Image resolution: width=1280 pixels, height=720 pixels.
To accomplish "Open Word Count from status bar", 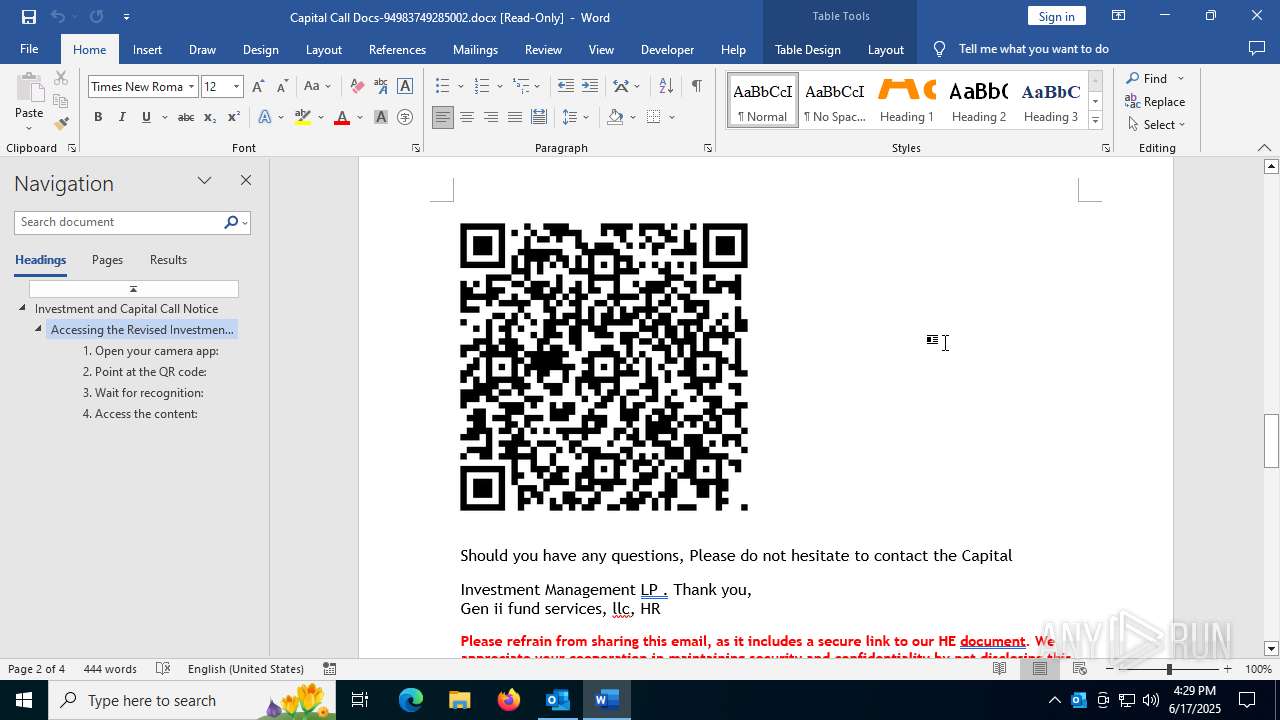I will 110,669.
